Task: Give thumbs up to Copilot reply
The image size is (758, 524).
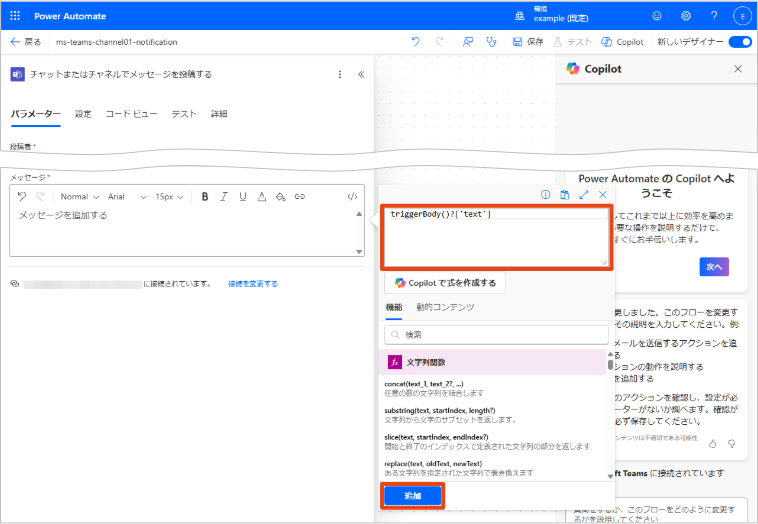Action: [x=713, y=443]
